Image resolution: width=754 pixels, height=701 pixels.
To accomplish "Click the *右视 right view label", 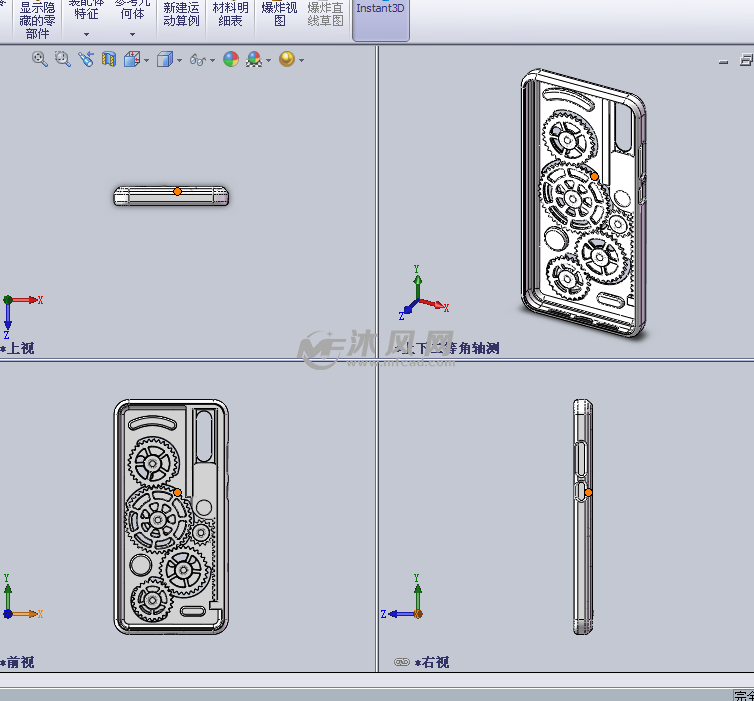I will click(x=432, y=662).
